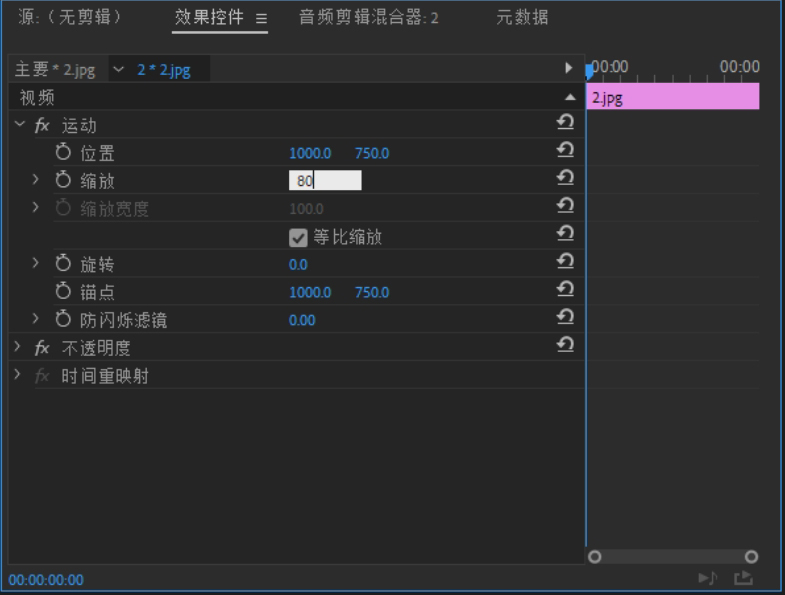Click the pink 2.jpg clip bar
The height and width of the screenshot is (595, 785).
(x=673, y=97)
